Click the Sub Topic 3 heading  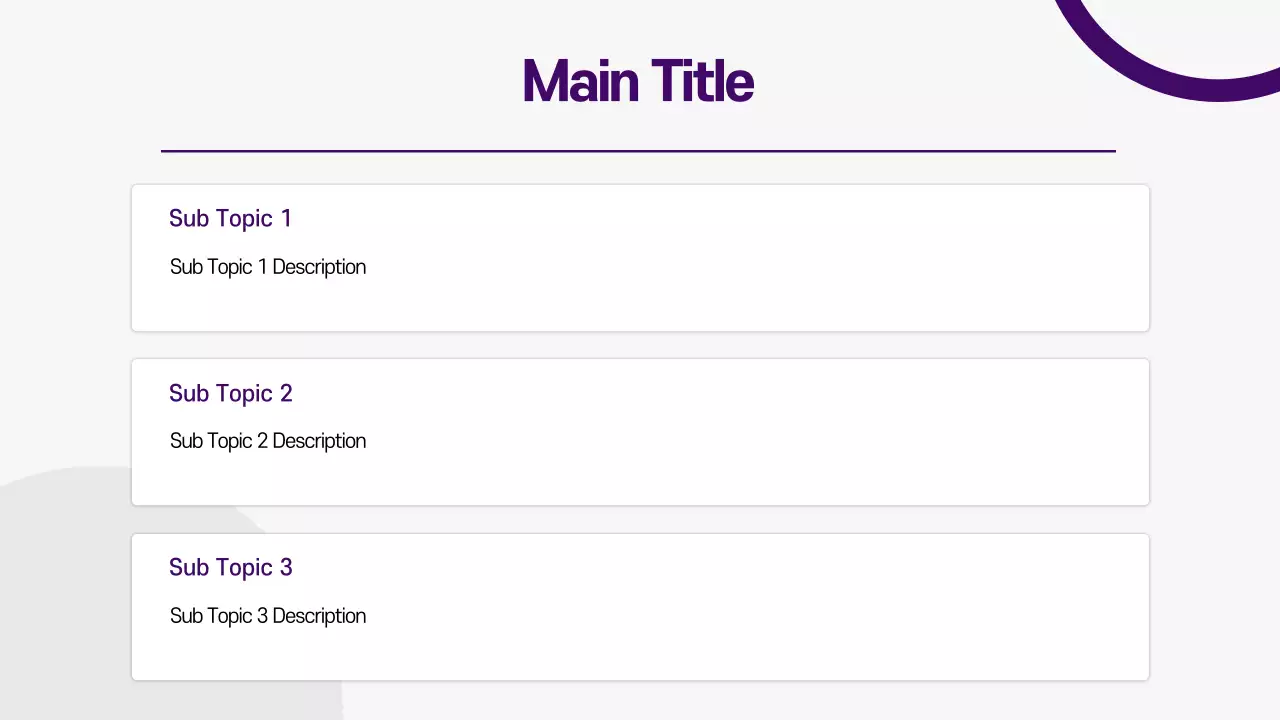[230, 567]
